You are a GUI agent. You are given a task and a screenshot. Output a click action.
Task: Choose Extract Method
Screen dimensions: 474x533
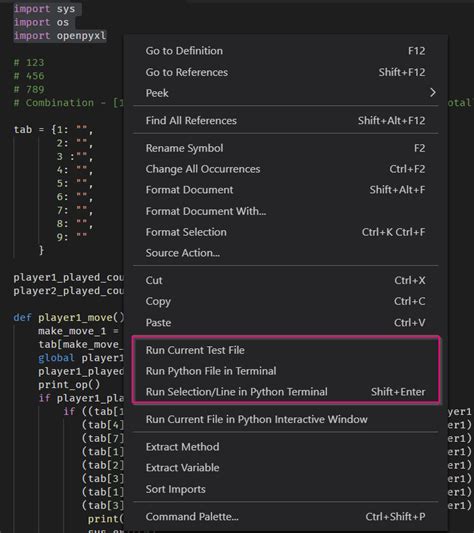click(285, 447)
